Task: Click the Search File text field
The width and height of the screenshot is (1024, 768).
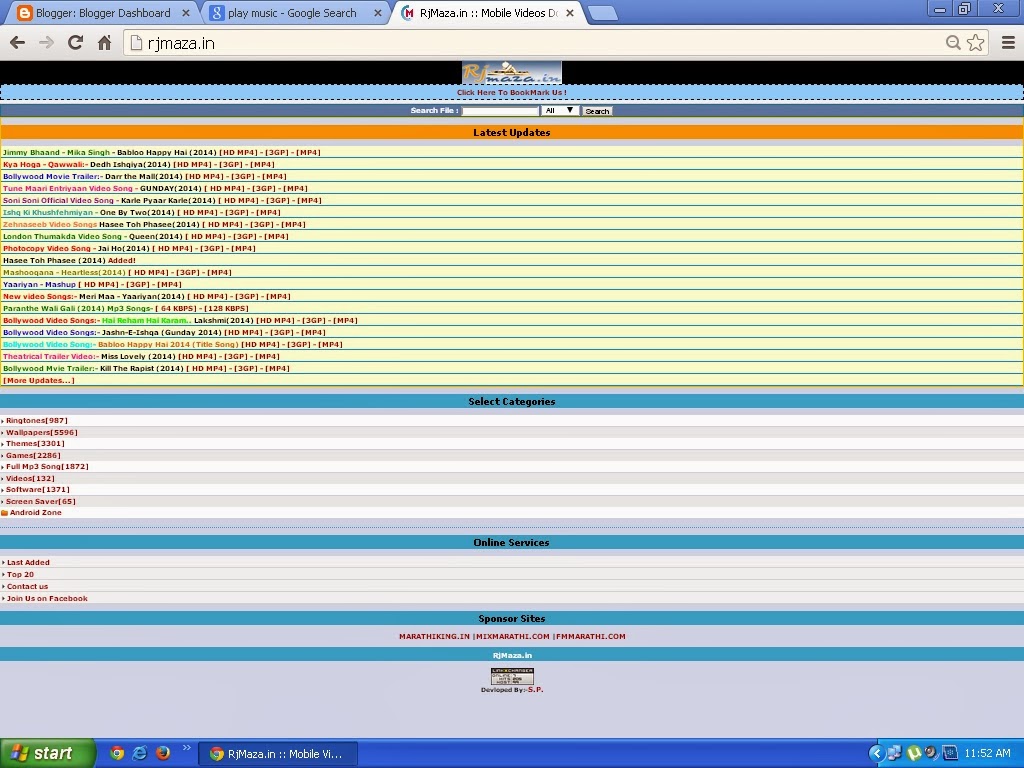Action: click(x=500, y=111)
